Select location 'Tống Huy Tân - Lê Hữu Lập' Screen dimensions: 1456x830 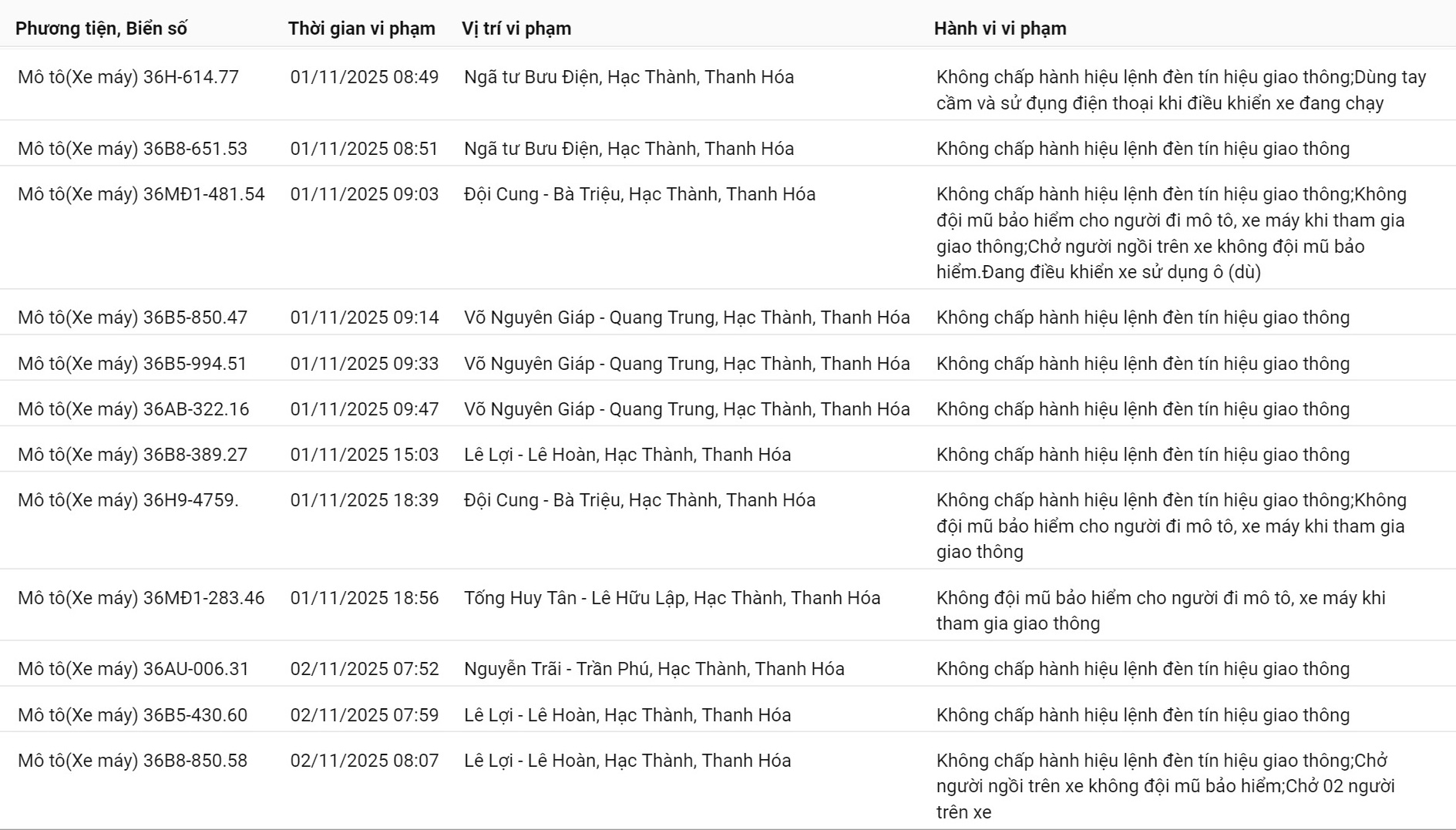[x=671, y=598]
